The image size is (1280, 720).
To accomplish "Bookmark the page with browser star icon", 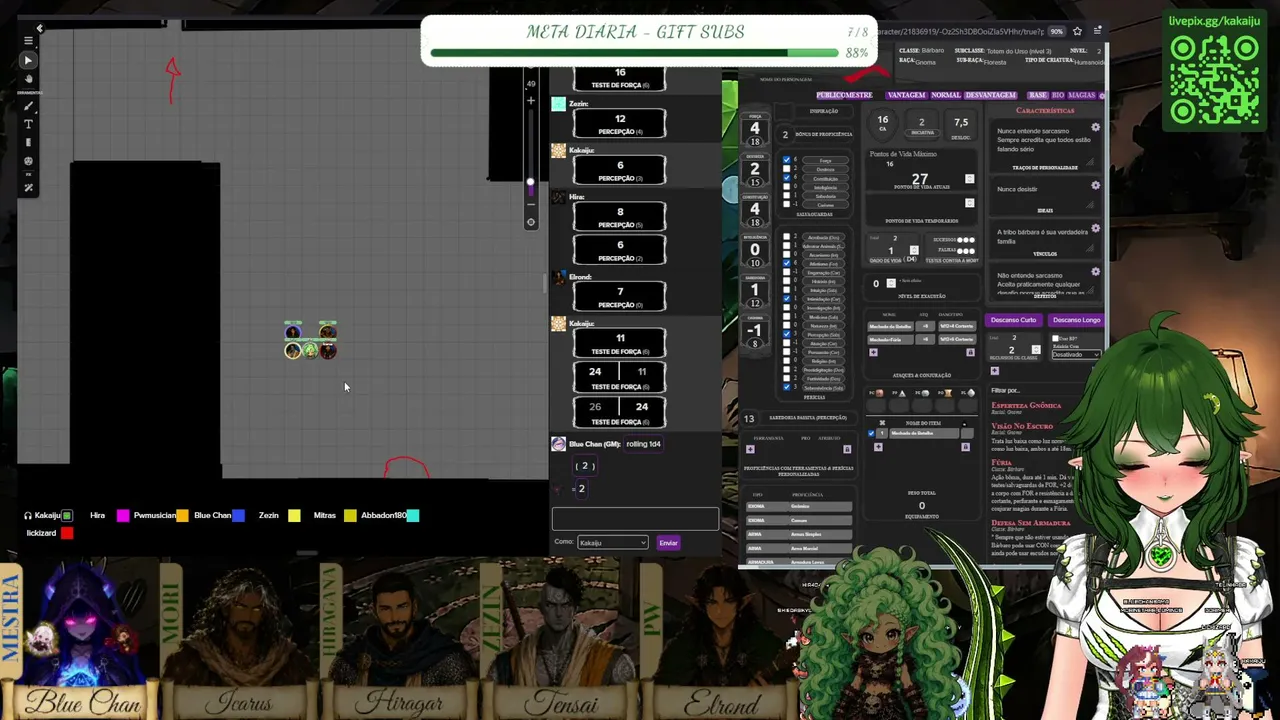I will [1077, 31].
